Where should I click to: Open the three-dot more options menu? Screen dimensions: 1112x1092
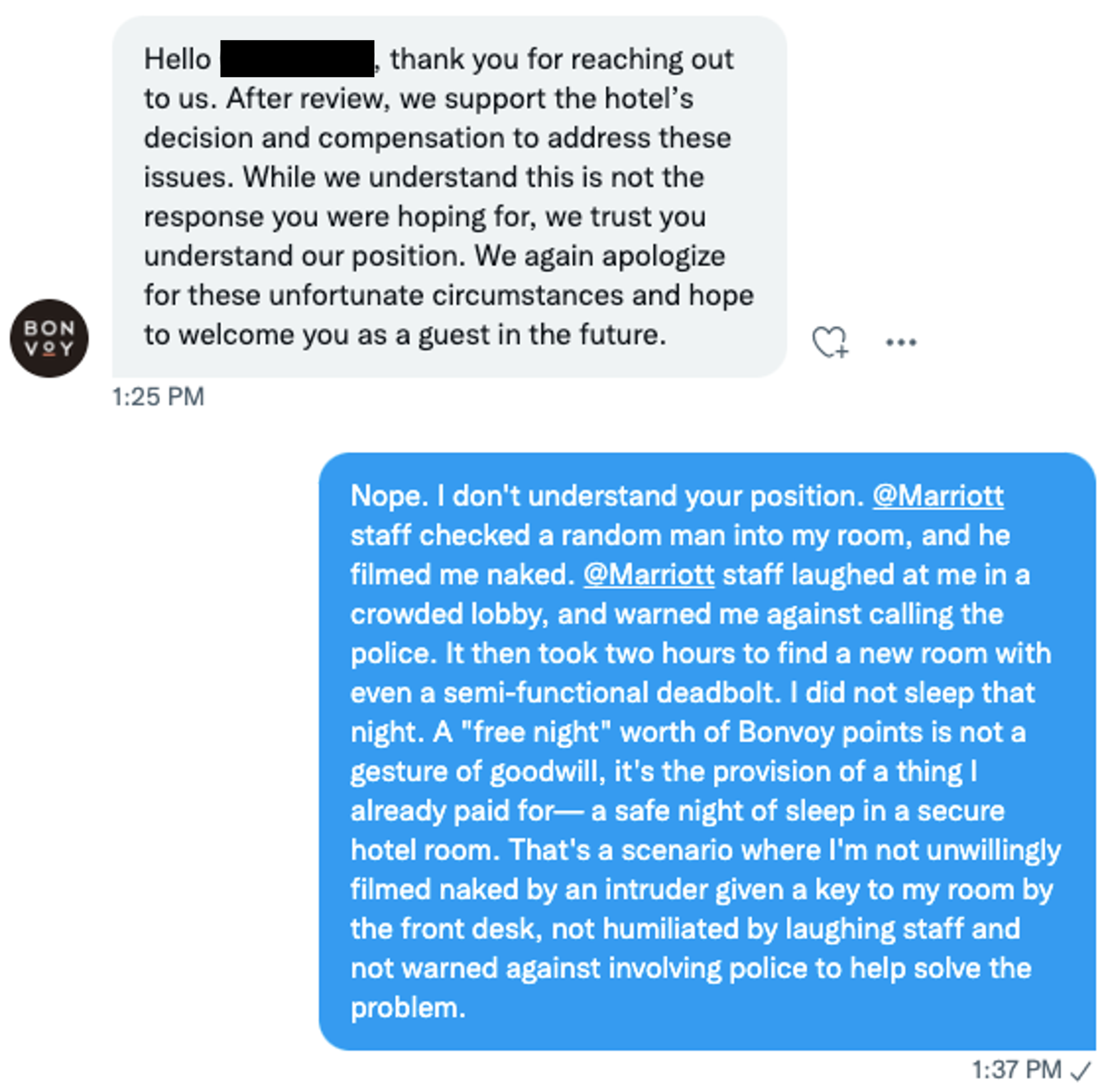pyautogui.click(x=901, y=343)
